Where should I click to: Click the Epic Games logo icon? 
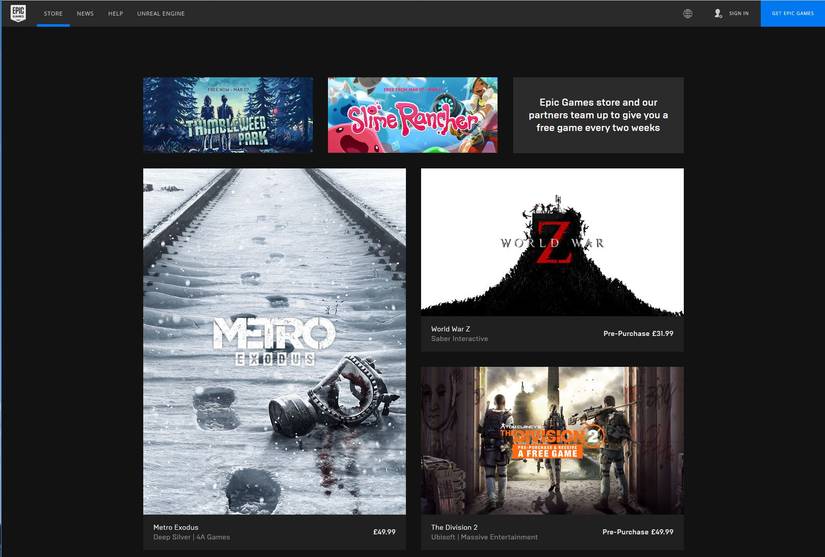[x=18, y=13]
